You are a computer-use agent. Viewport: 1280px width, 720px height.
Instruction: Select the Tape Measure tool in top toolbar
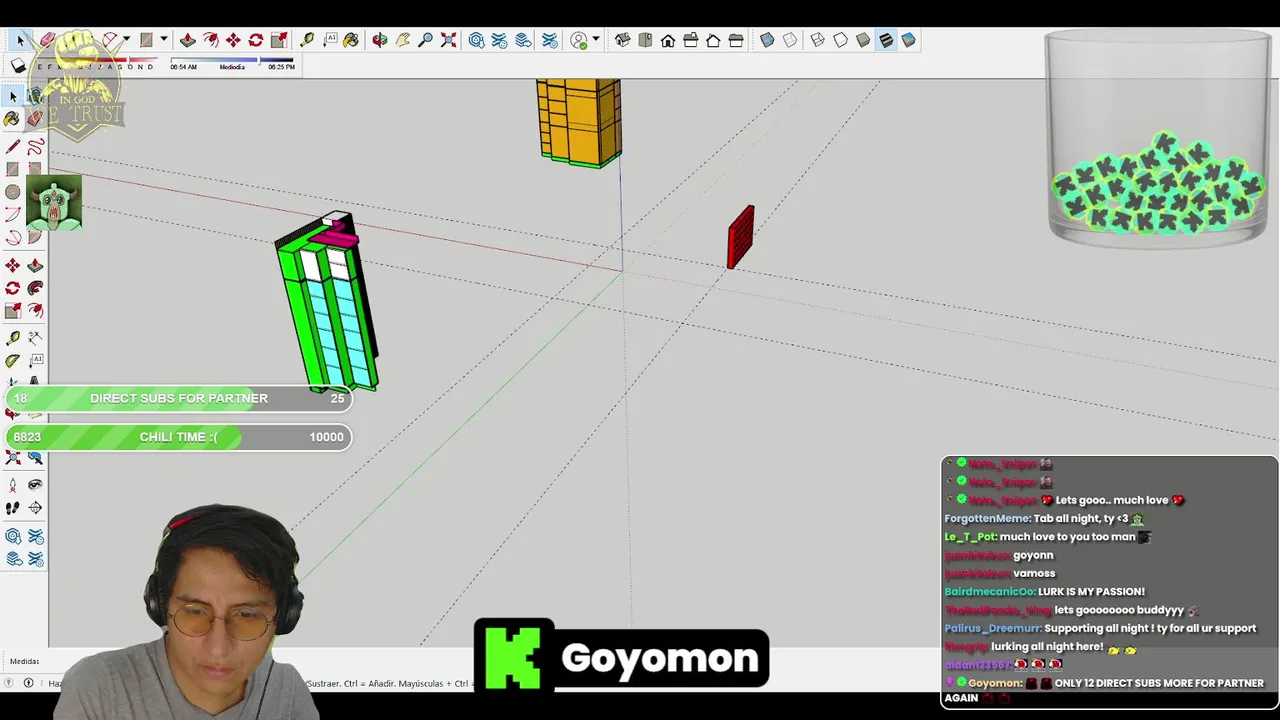coord(307,40)
